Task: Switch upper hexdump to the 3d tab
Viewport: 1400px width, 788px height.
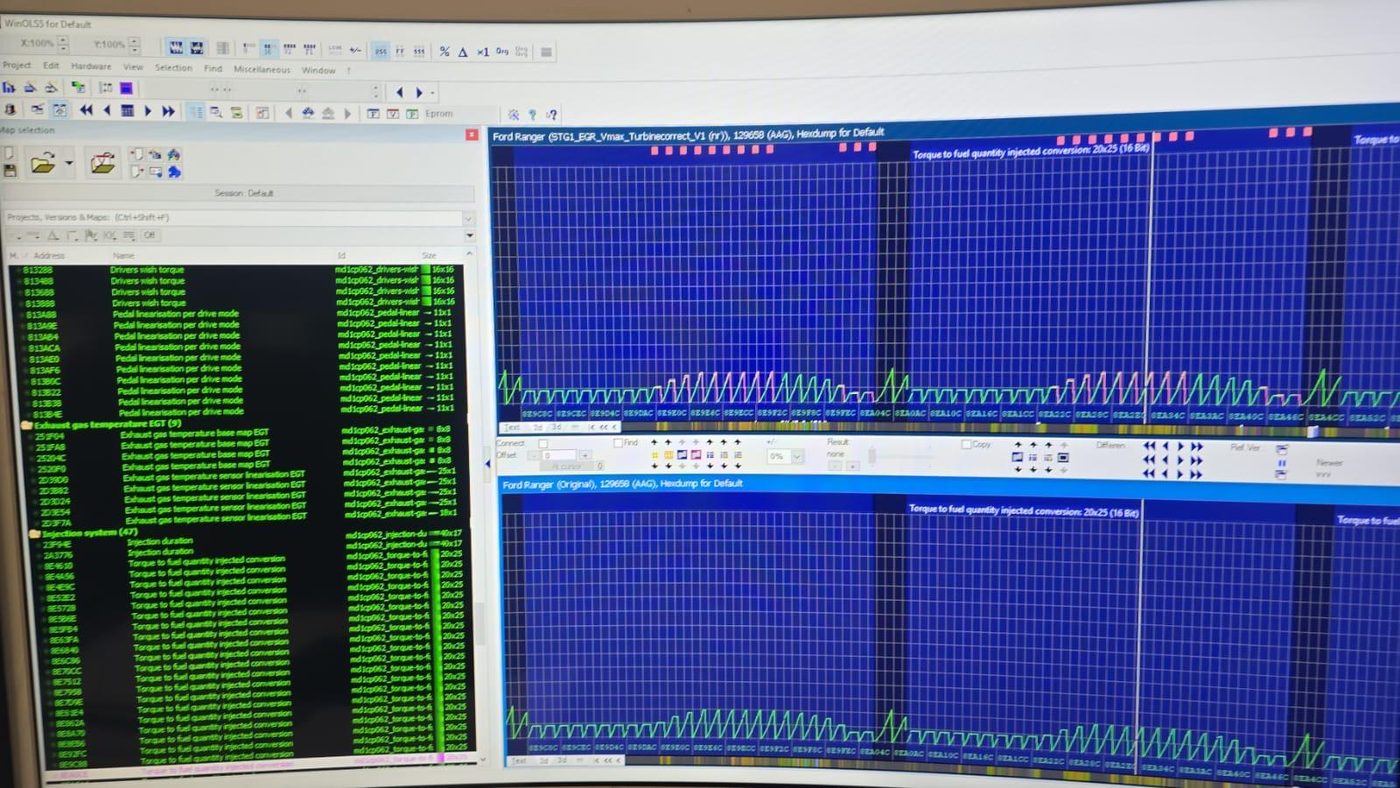Action: click(x=558, y=427)
